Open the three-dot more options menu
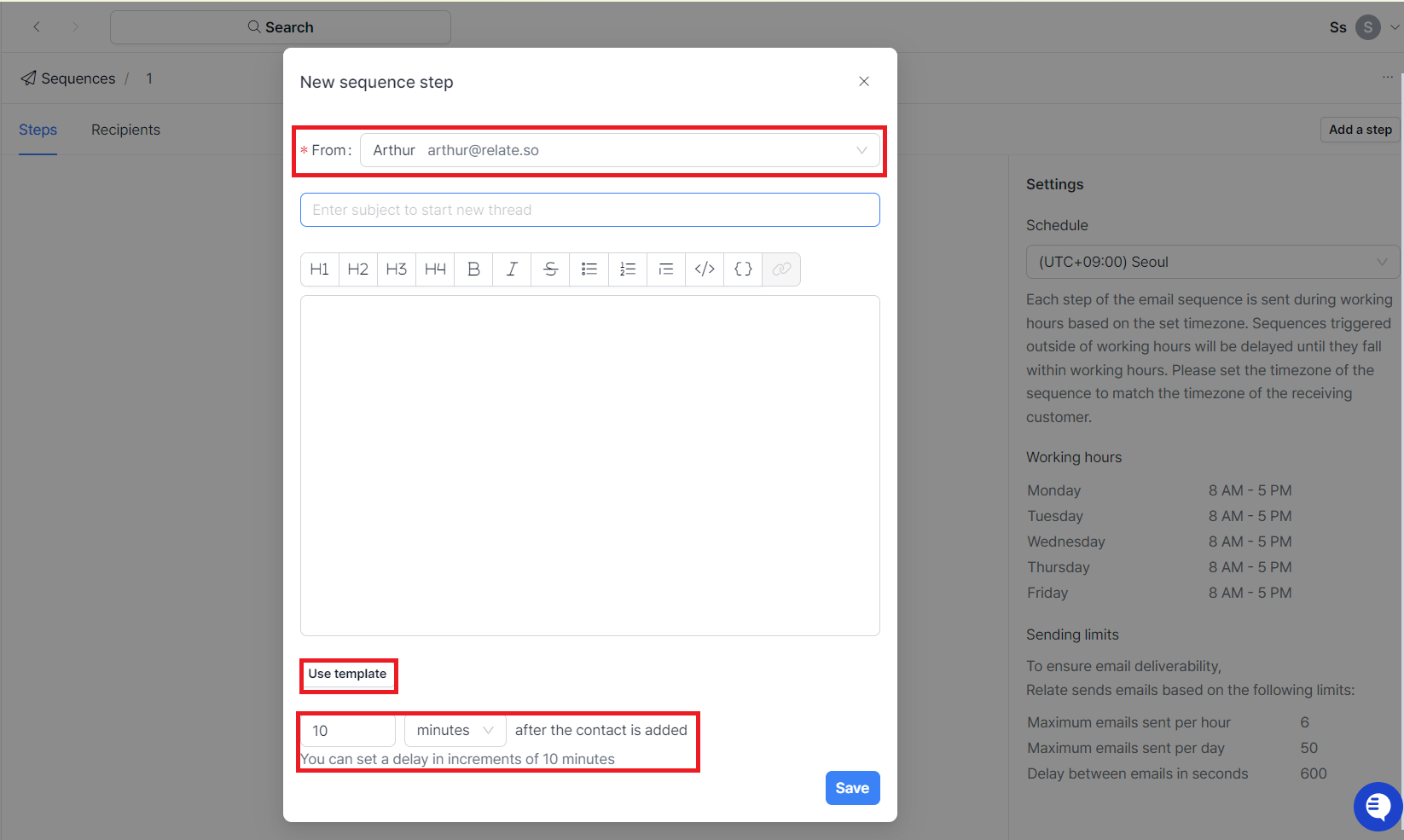1404x840 pixels. (x=1388, y=78)
